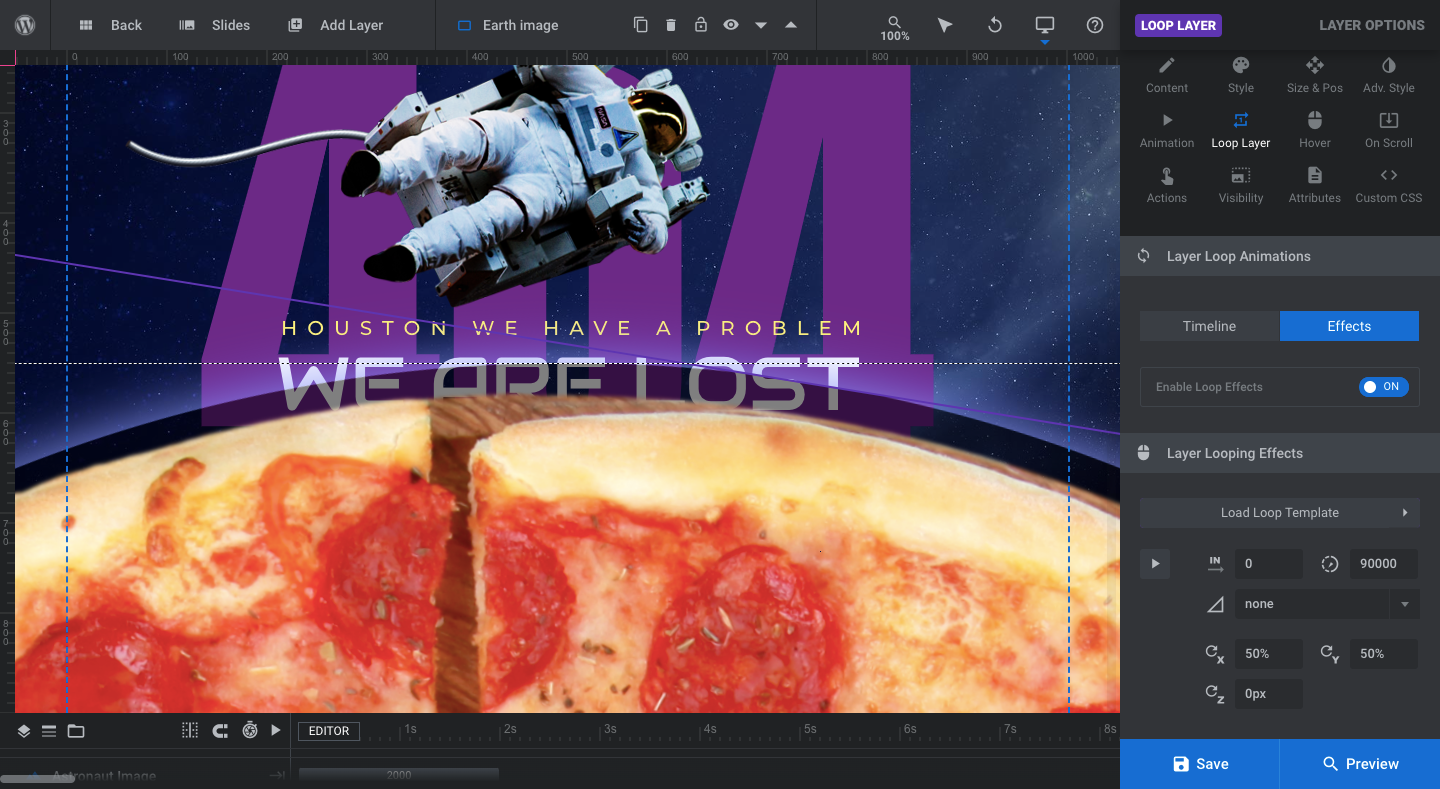Lock the selected layer

click(x=701, y=25)
